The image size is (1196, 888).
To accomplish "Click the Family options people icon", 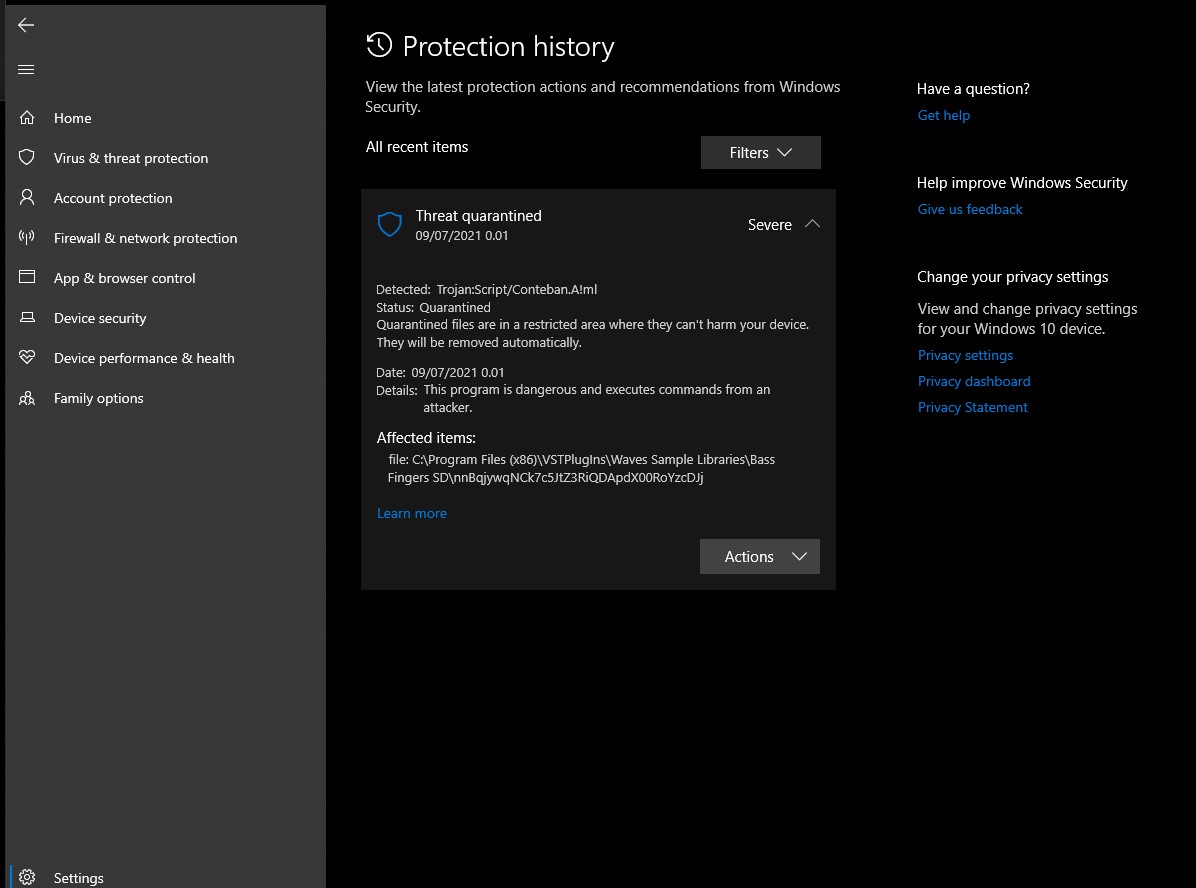I will pos(27,398).
